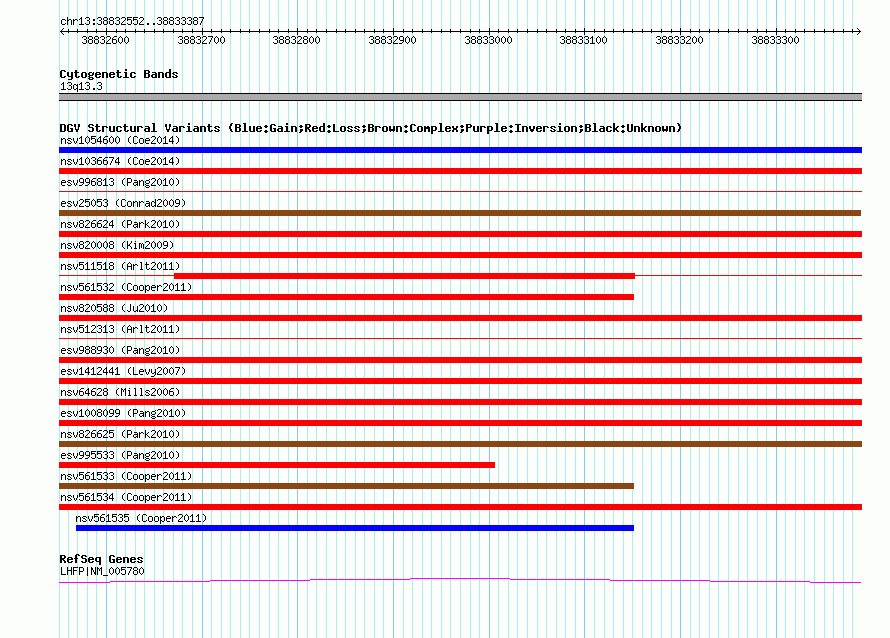
Task: Click the nsv820588 (Ju2010) label
Action: [114, 308]
